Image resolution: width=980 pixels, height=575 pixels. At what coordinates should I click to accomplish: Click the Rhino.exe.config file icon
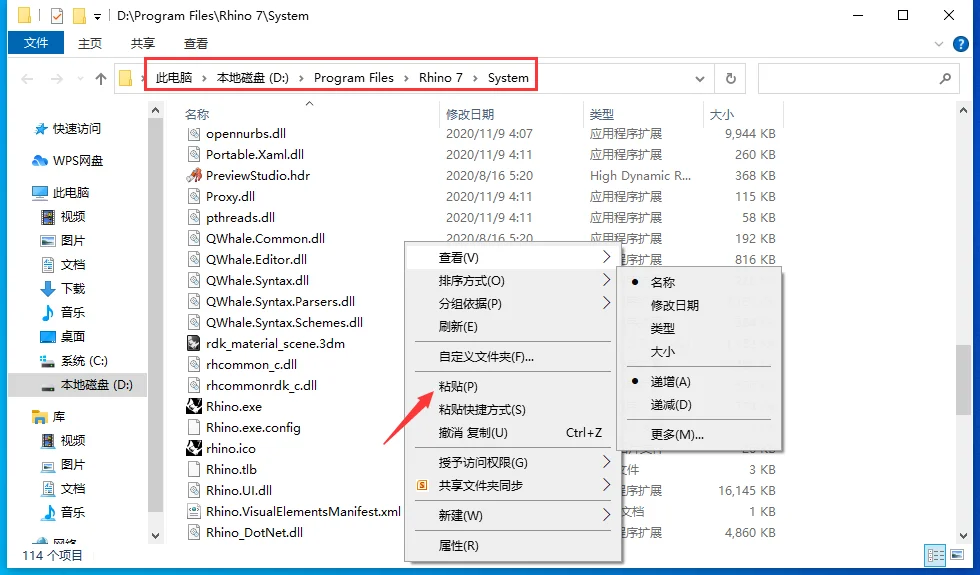194,428
